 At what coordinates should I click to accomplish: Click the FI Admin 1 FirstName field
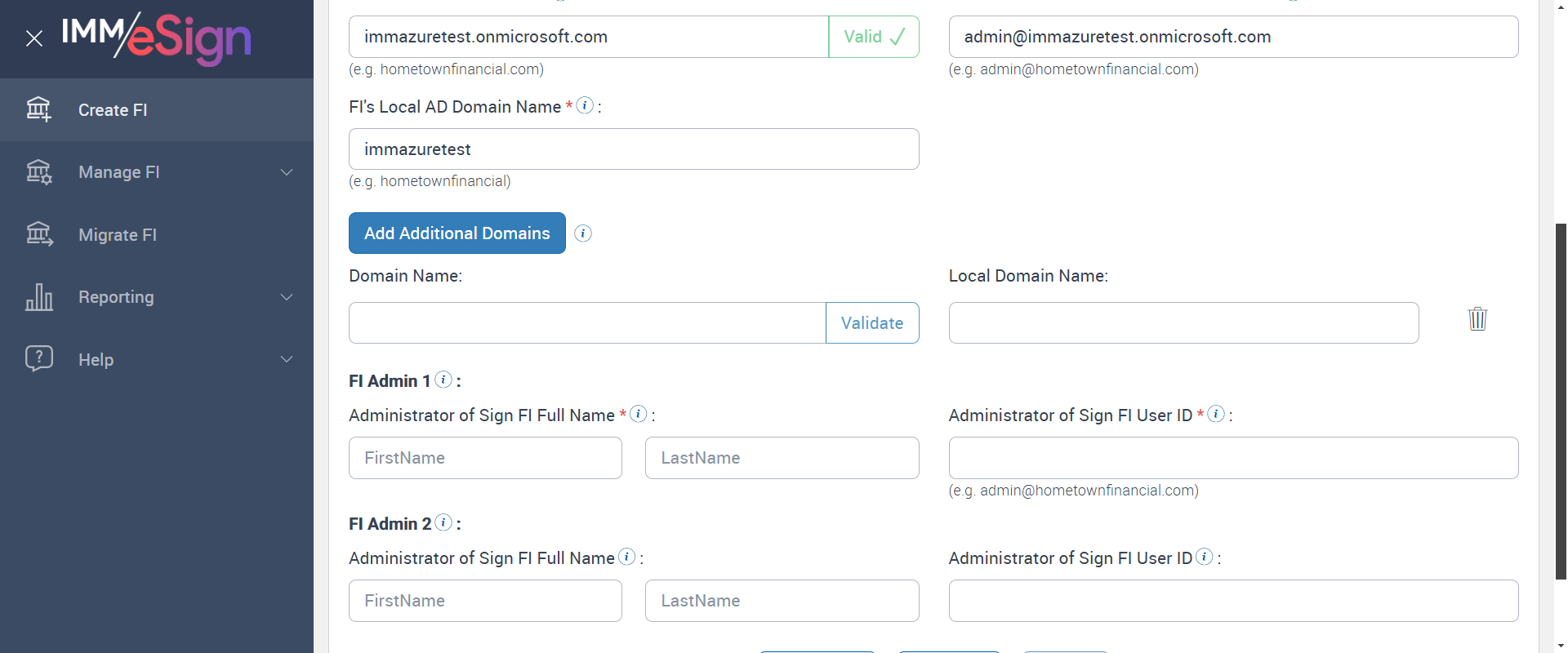[x=485, y=458]
